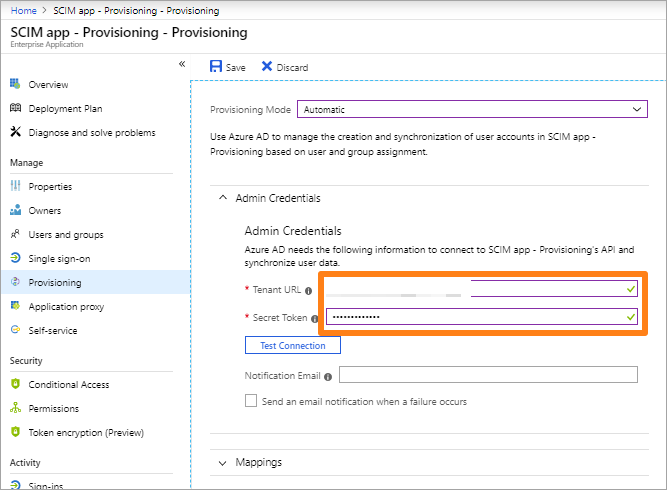Click the Application proxy icon
Screen dimensions: 667x490
click(x=15, y=305)
